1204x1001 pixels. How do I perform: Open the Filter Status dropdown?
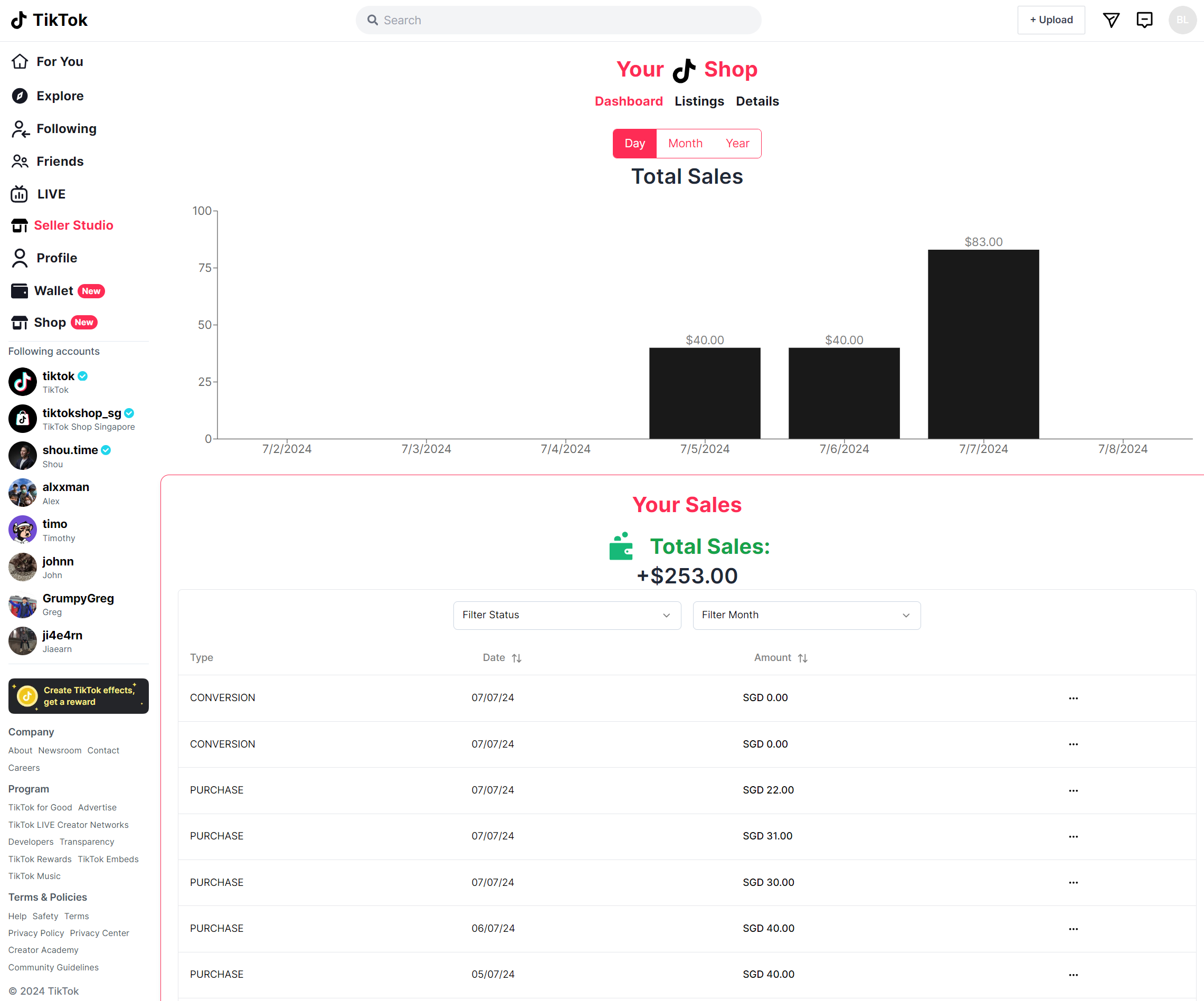pos(566,615)
